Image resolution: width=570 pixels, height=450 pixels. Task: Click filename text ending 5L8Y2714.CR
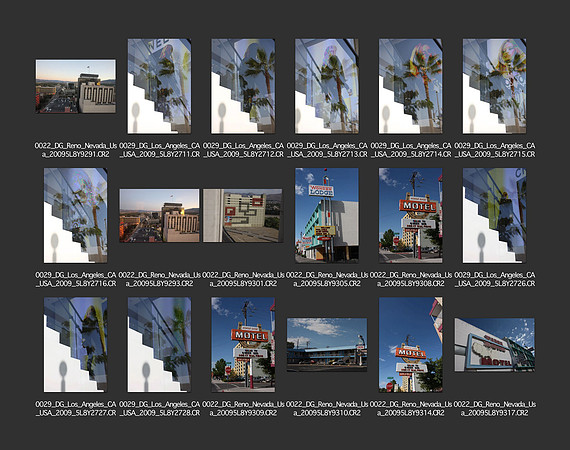coord(410,150)
